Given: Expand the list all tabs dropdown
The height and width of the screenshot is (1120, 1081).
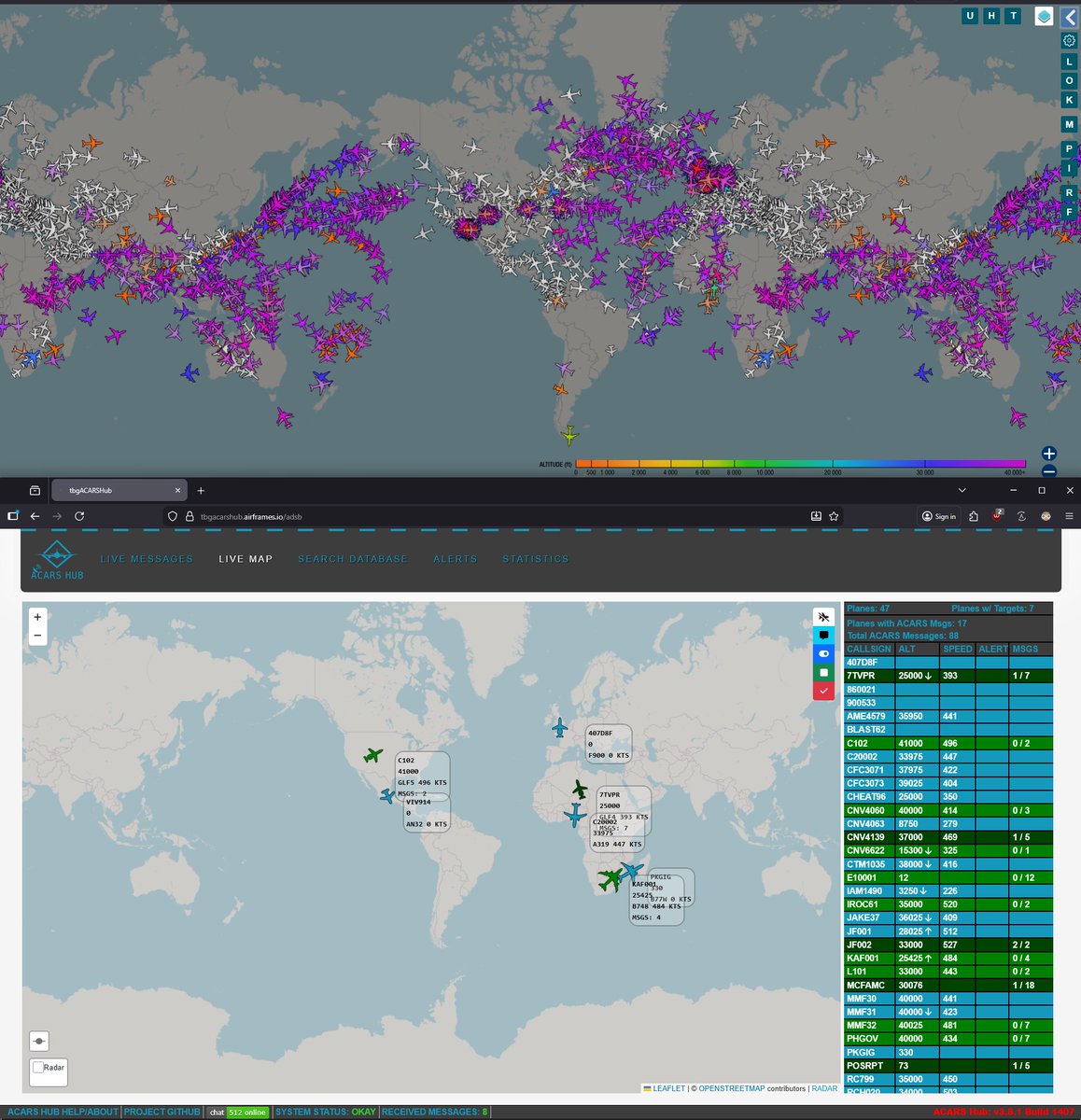Looking at the screenshot, I should point(962,490).
